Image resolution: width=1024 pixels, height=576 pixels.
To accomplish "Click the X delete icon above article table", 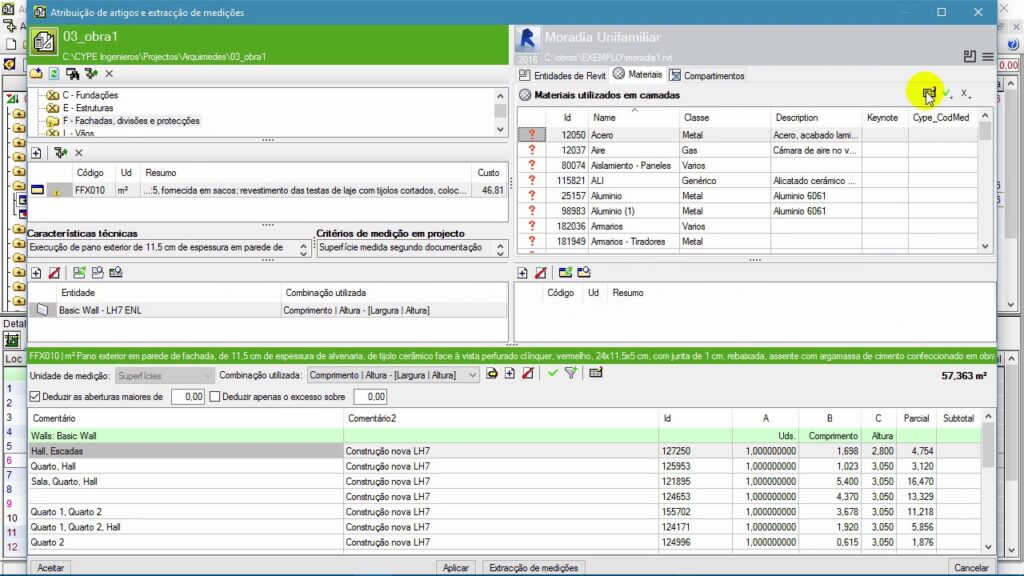I will (78, 152).
